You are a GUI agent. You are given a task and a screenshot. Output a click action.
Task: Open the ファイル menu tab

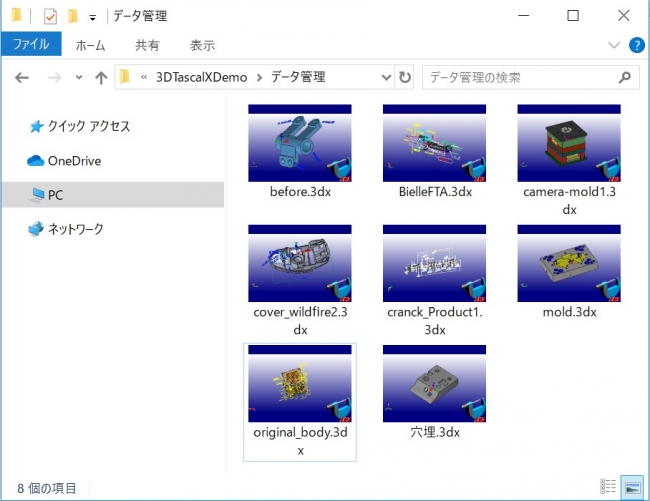pos(31,44)
